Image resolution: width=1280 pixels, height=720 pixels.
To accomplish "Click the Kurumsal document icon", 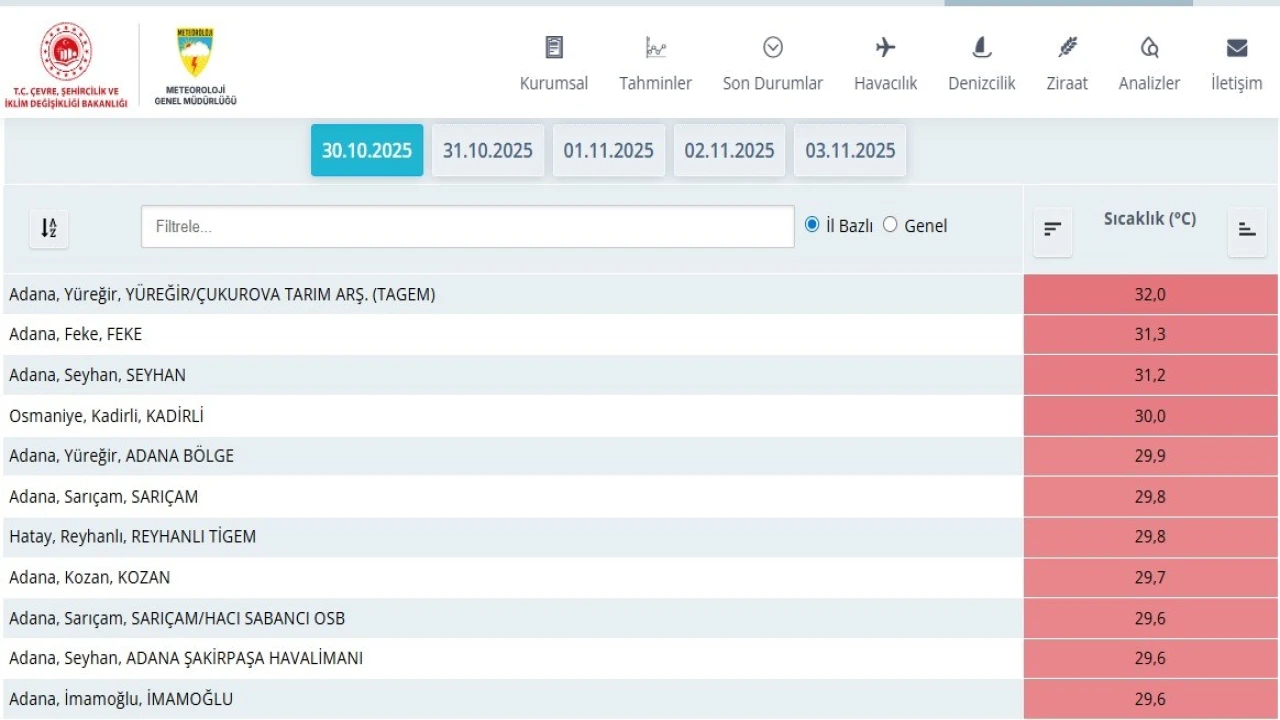I will [553, 48].
